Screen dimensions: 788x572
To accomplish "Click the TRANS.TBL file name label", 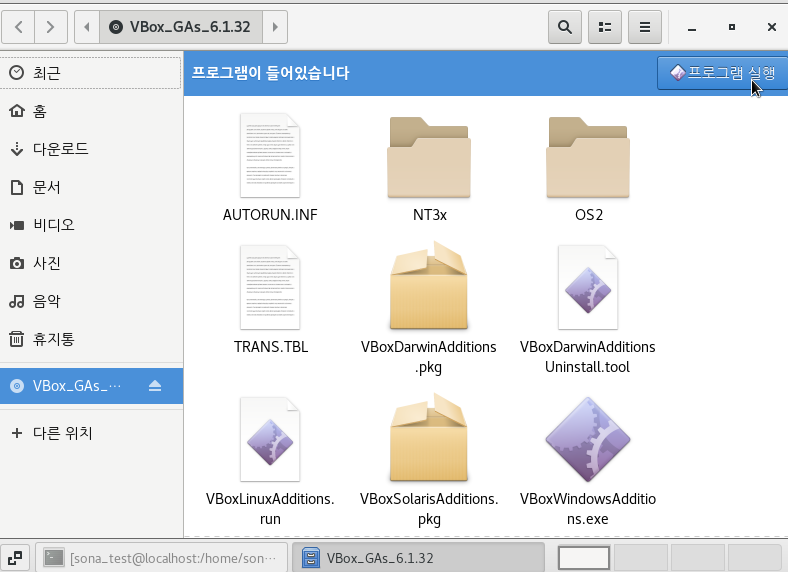I will (271, 347).
